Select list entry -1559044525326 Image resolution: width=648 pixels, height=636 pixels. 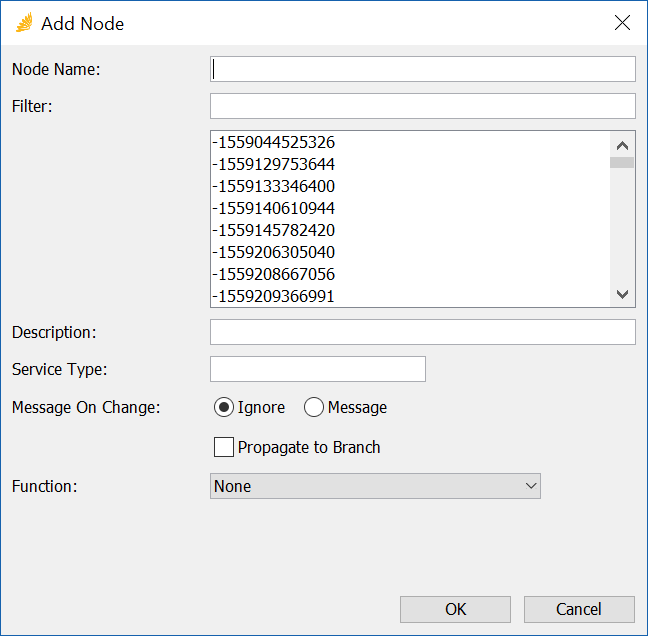pos(410,142)
